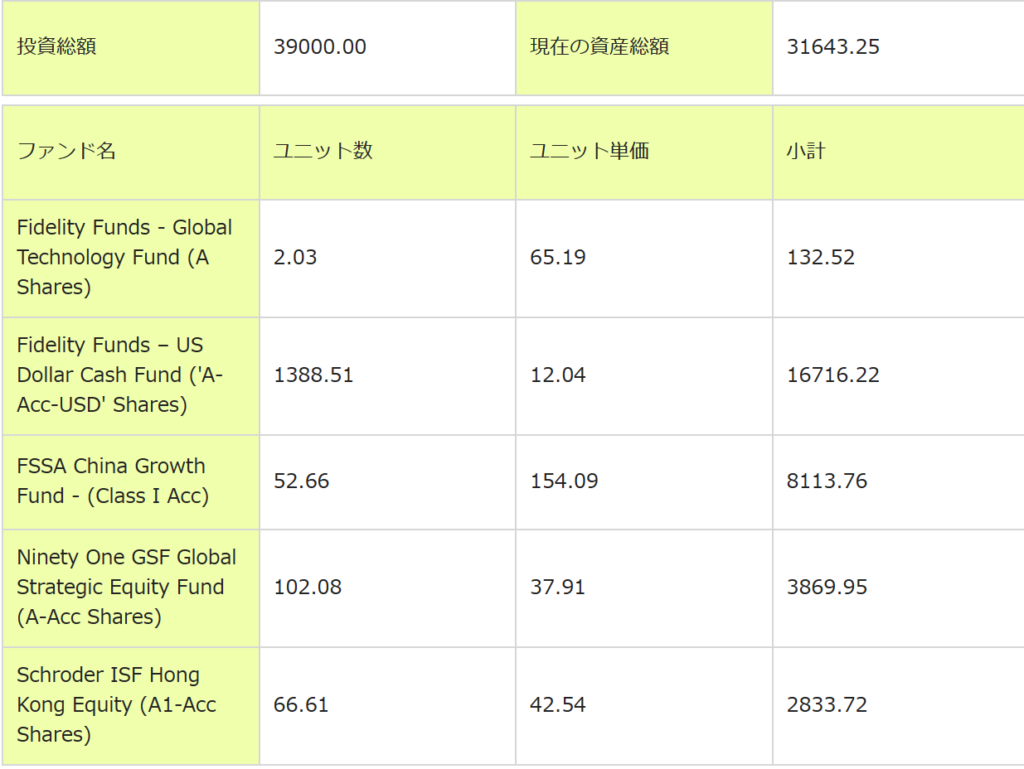
Task: Click the ファンド名 column header
Action: (67, 151)
